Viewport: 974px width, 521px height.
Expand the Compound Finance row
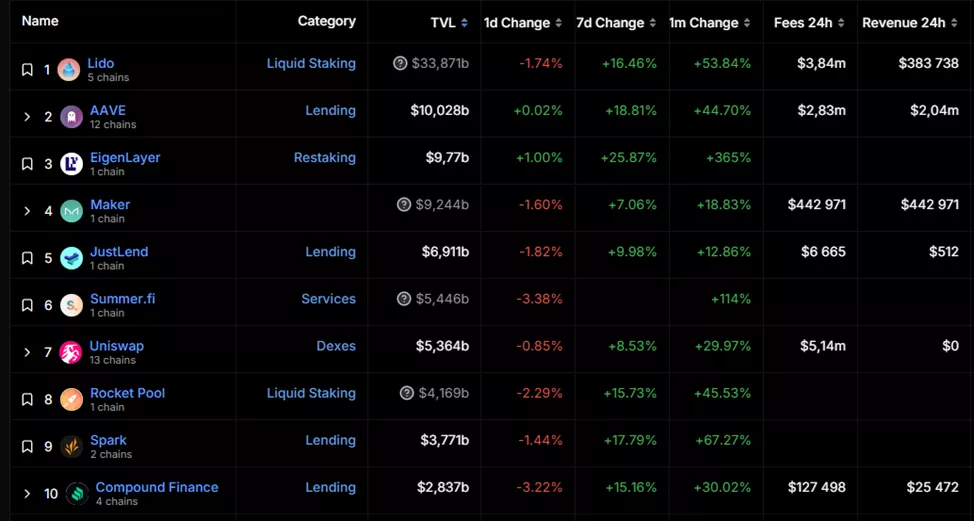(28, 494)
